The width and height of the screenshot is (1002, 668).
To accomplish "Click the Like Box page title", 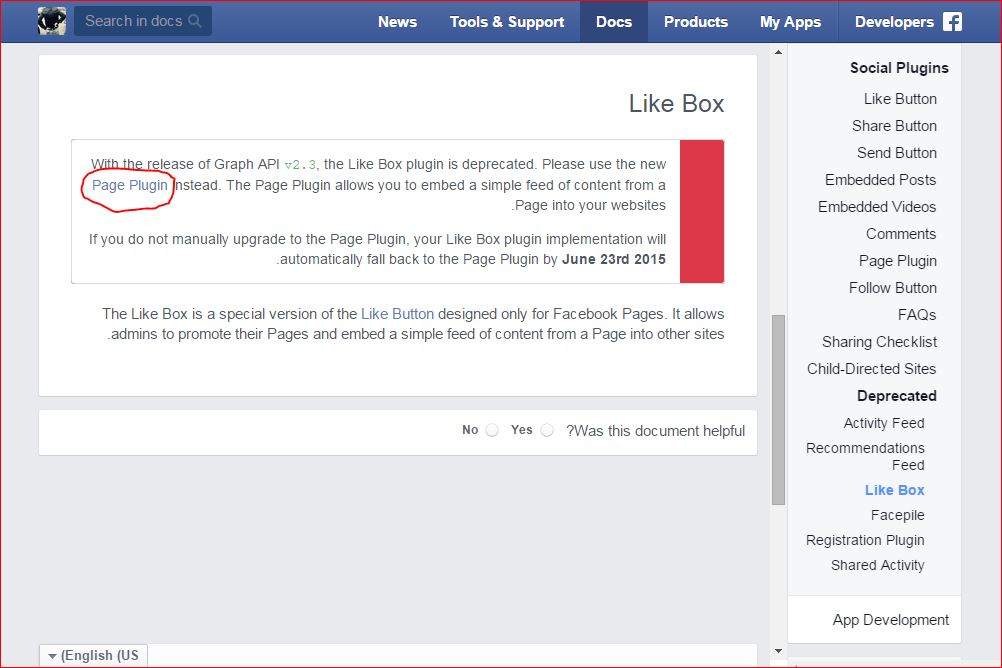I will [676, 104].
